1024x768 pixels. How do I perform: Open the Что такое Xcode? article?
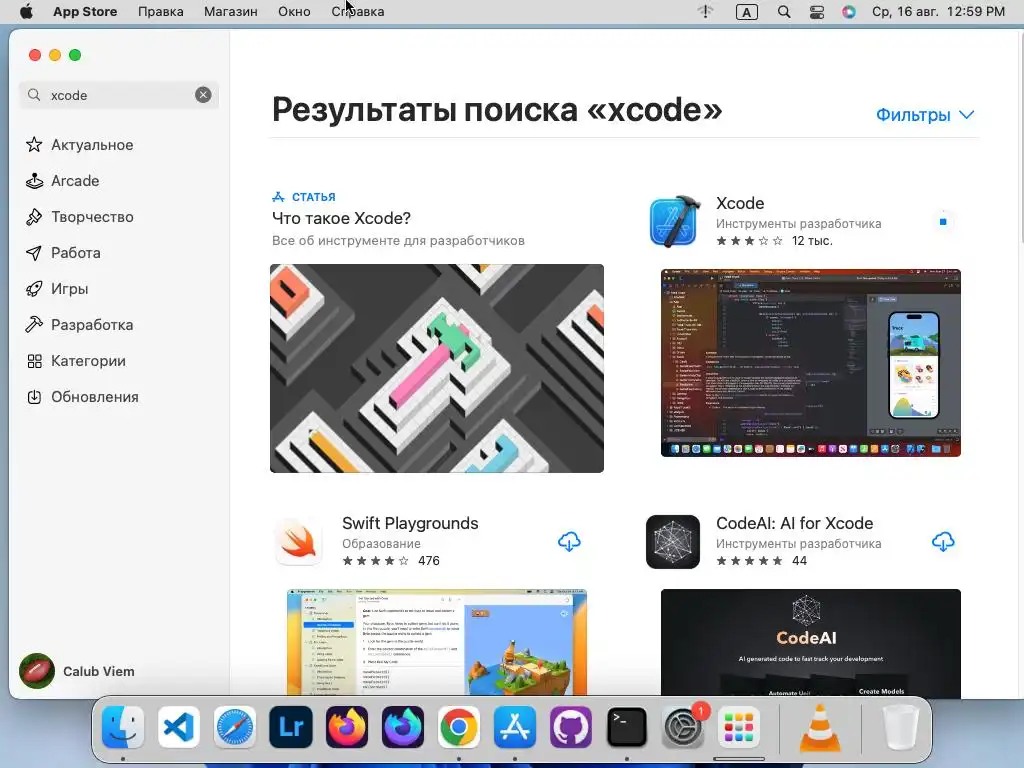coord(342,218)
